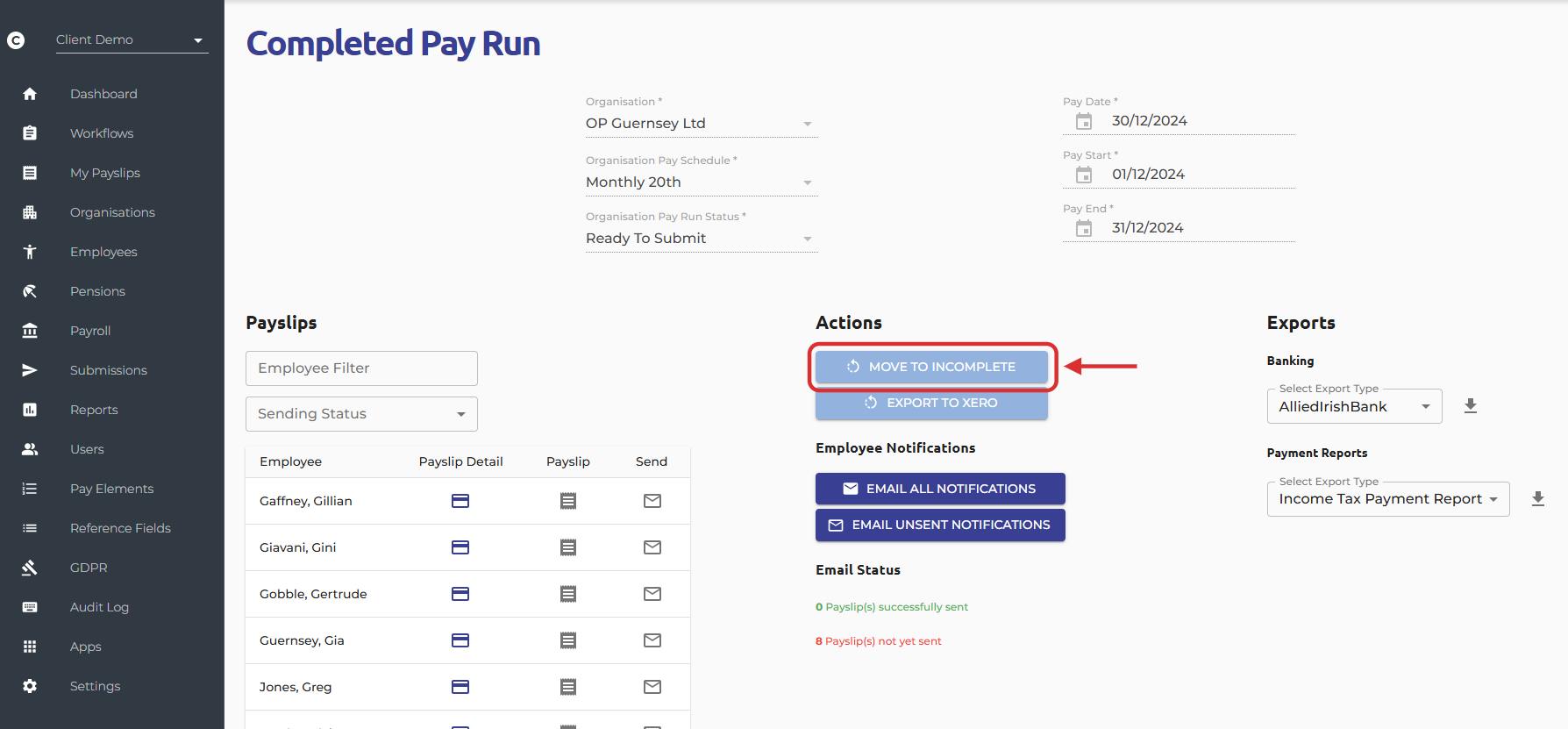Open Submissions in the sidebar

tap(109, 370)
